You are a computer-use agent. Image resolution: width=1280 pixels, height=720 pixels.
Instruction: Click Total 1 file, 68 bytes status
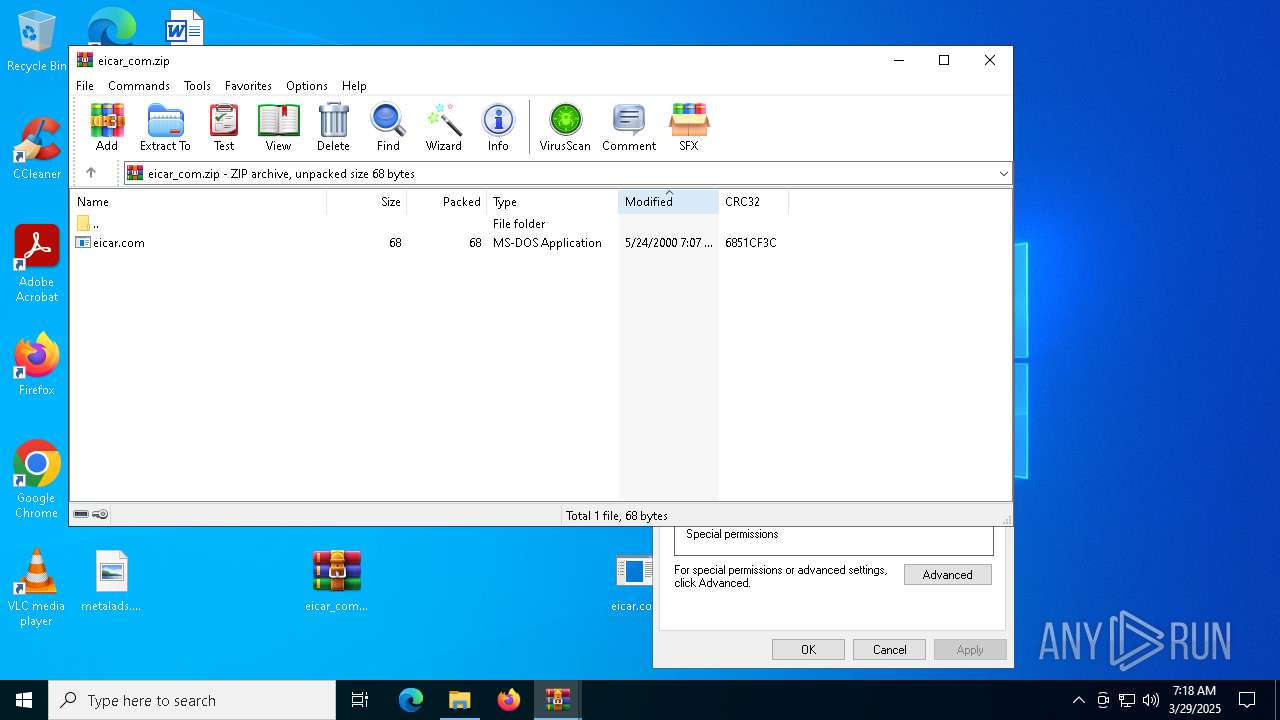click(x=616, y=516)
